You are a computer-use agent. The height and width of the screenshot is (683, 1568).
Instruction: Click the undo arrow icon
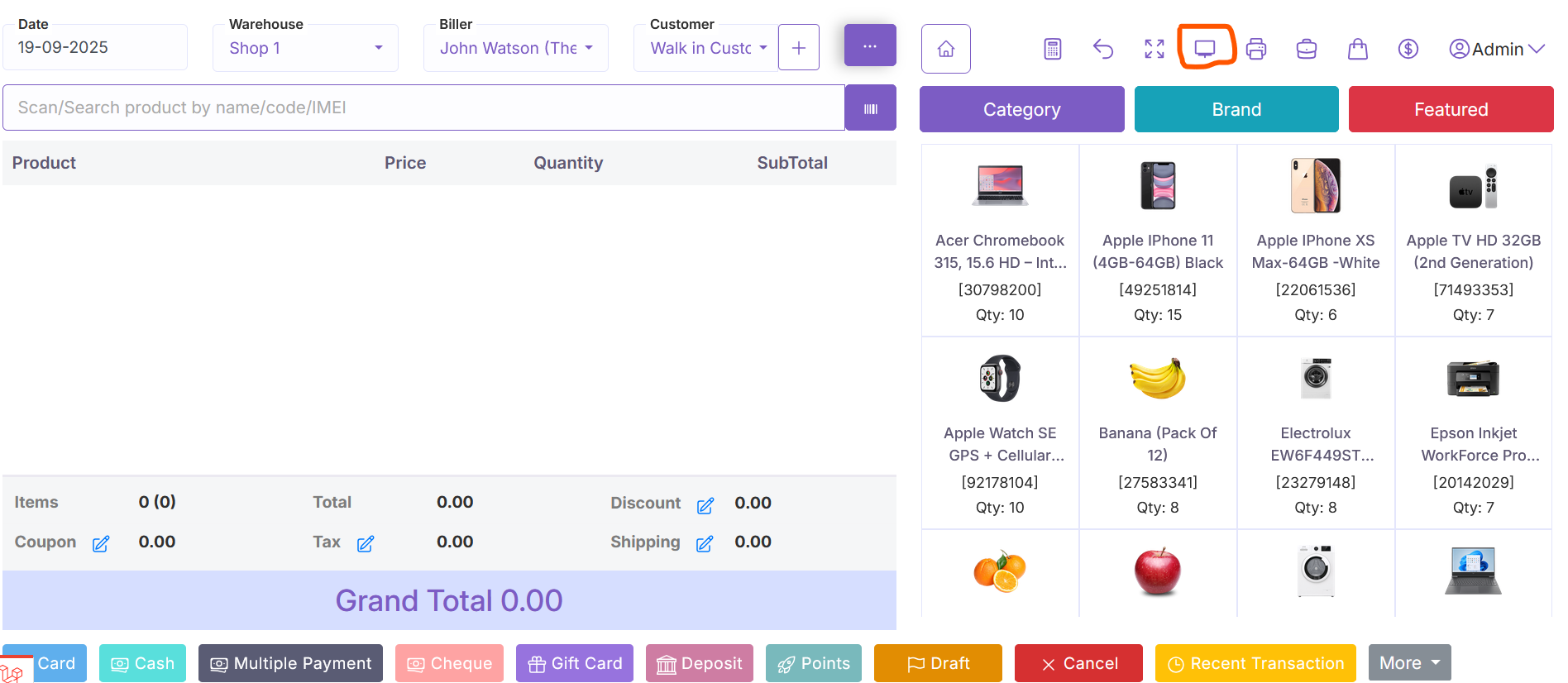pyautogui.click(x=1103, y=49)
